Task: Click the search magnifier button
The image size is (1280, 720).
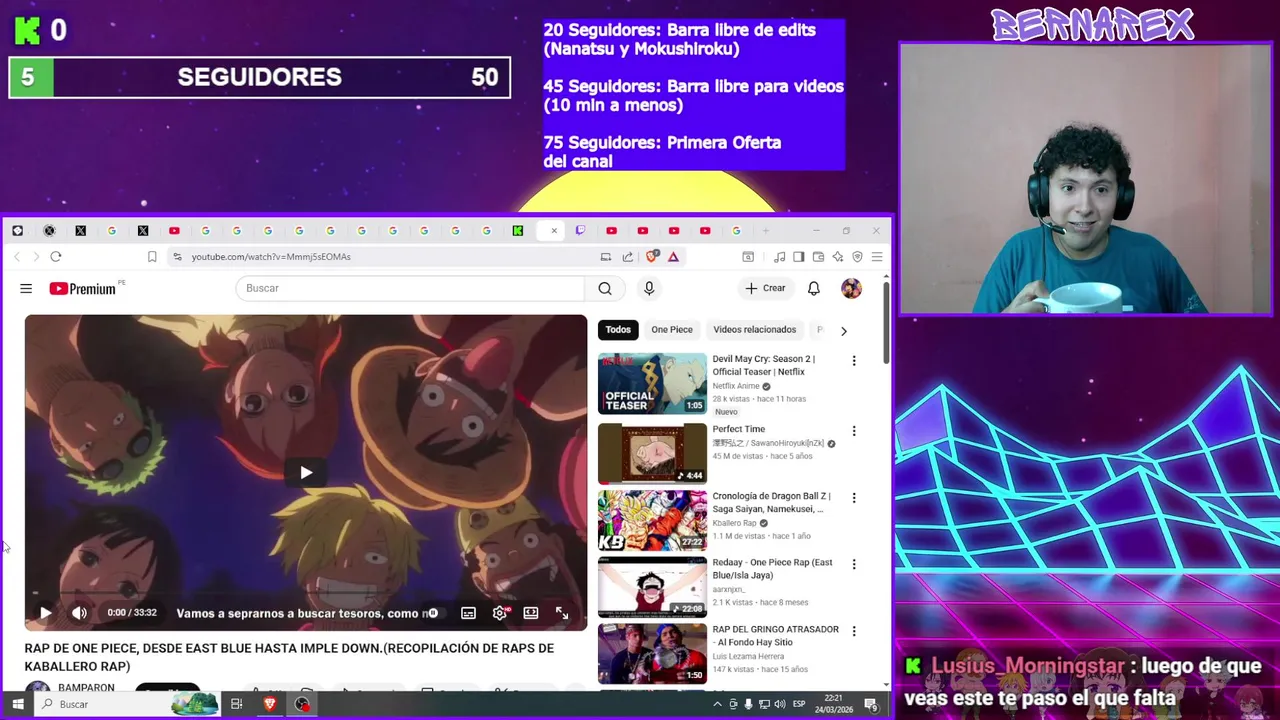Action: (605, 288)
